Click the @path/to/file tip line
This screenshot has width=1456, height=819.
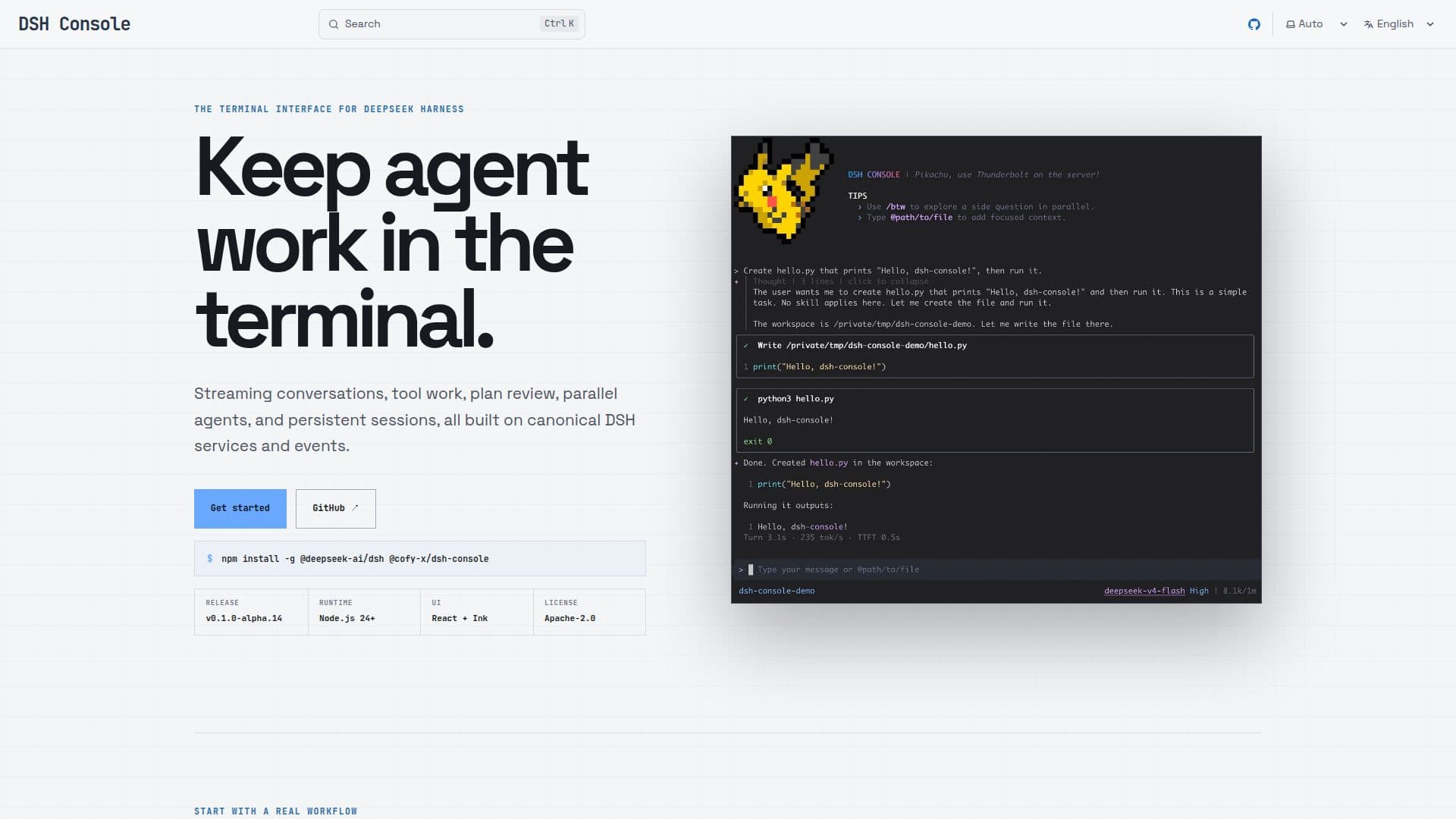point(961,218)
